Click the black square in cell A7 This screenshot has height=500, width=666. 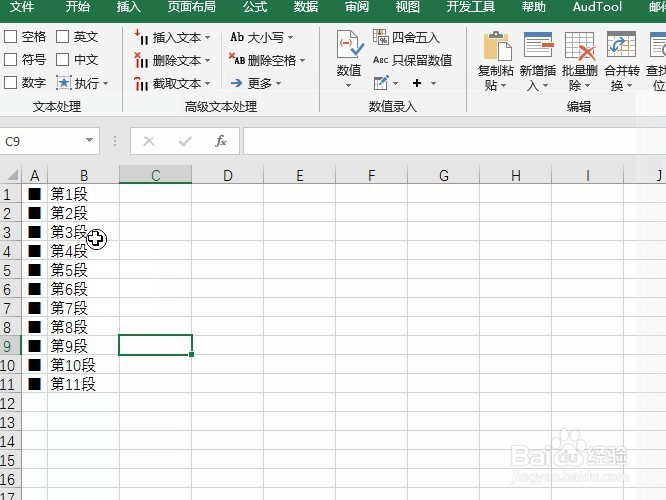(34, 308)
